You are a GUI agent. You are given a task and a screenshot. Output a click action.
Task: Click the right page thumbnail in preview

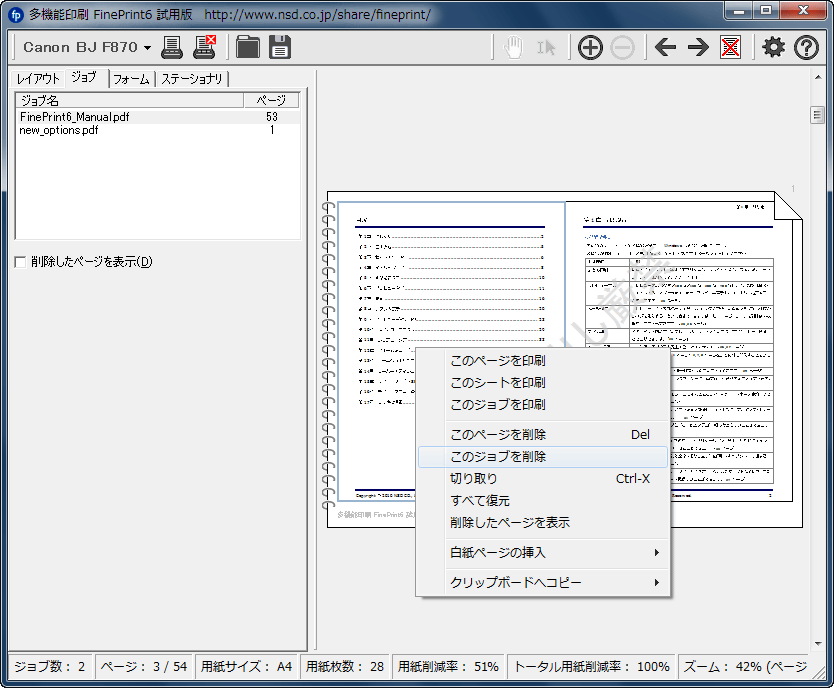(679, 351)
